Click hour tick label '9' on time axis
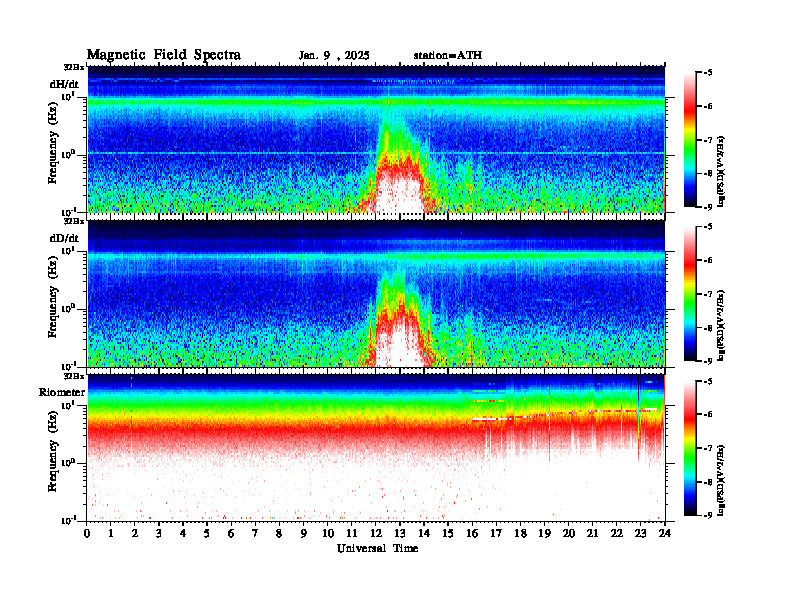 [304, 534]
